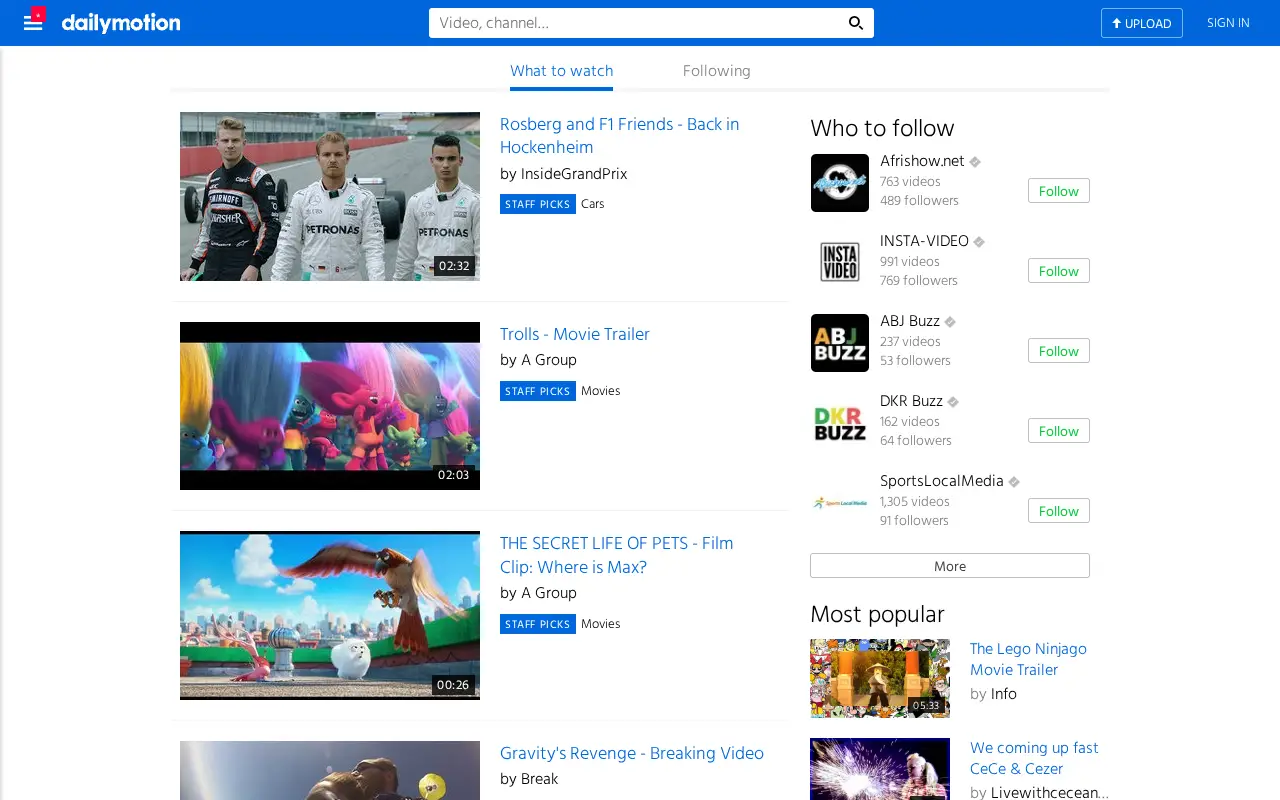Image resolution: width=1280 pixels, height=800 pixels.
Task: Click Movies tag under Trolls trailer
Action: (601, 391)
